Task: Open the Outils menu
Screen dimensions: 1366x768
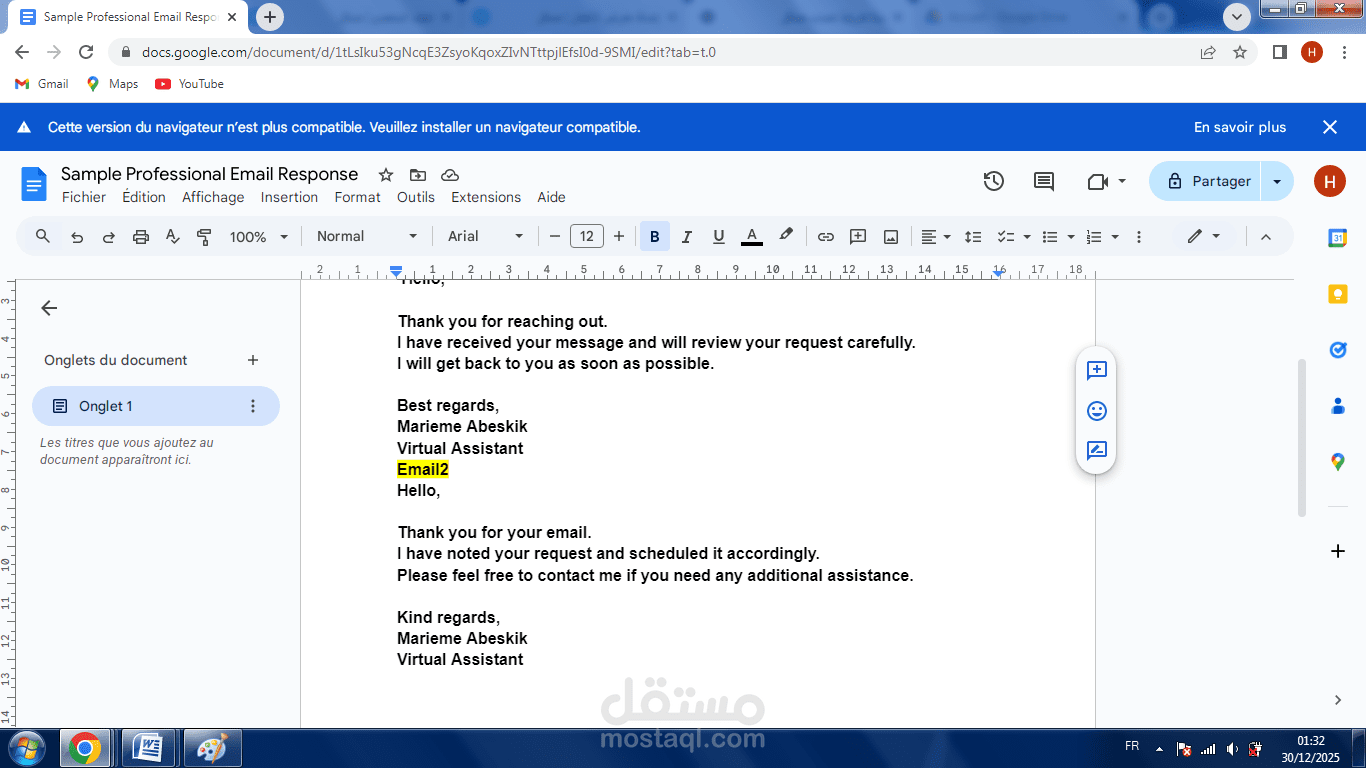Action: point(416,197)
